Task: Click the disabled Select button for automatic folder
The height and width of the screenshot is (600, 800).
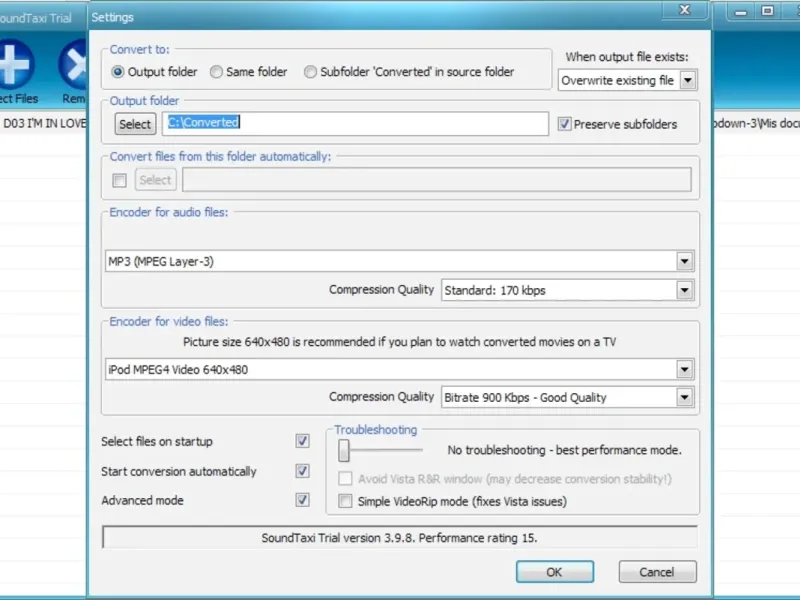Action: (156, 180)
